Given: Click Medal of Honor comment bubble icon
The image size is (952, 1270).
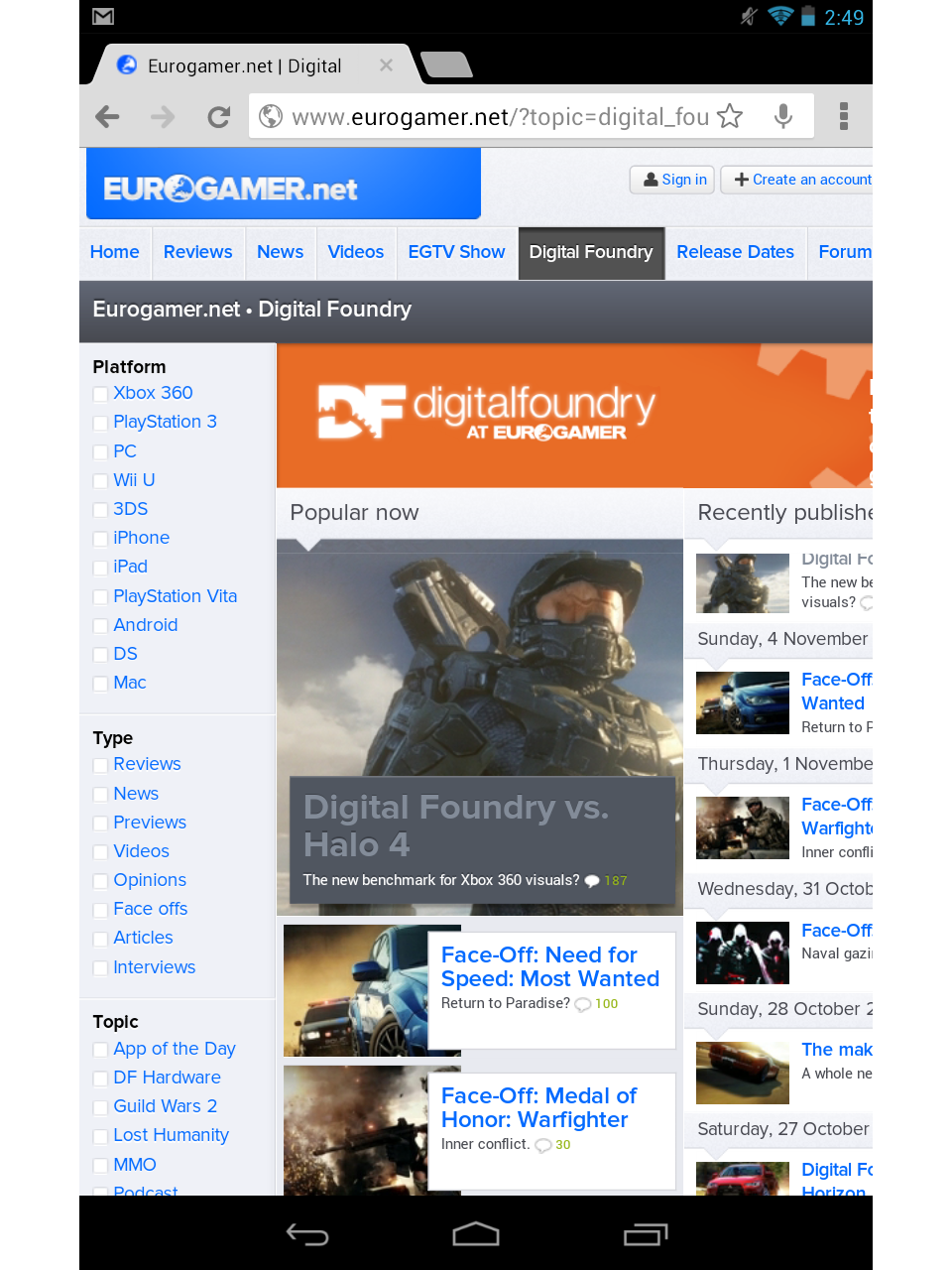Looking at the screenshot, I should coord(543,1145).
